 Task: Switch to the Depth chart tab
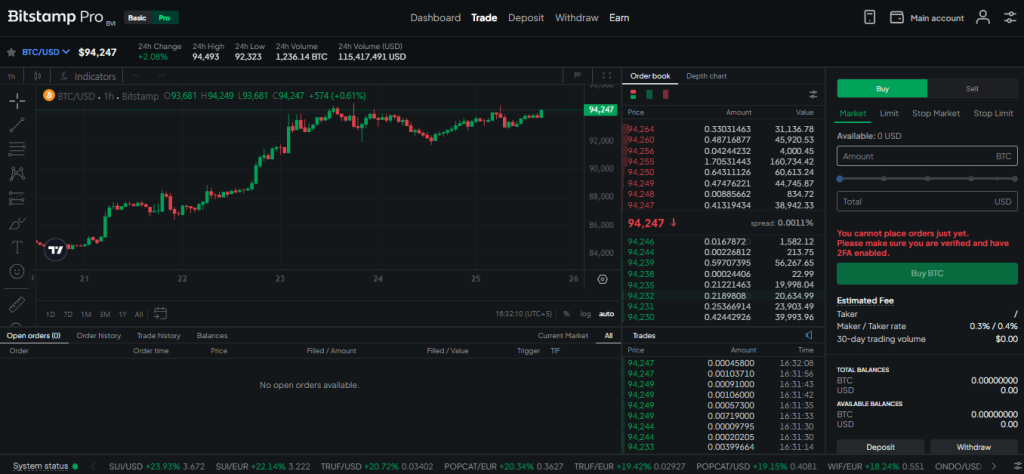pyautogui.click(x=706, y=76)
